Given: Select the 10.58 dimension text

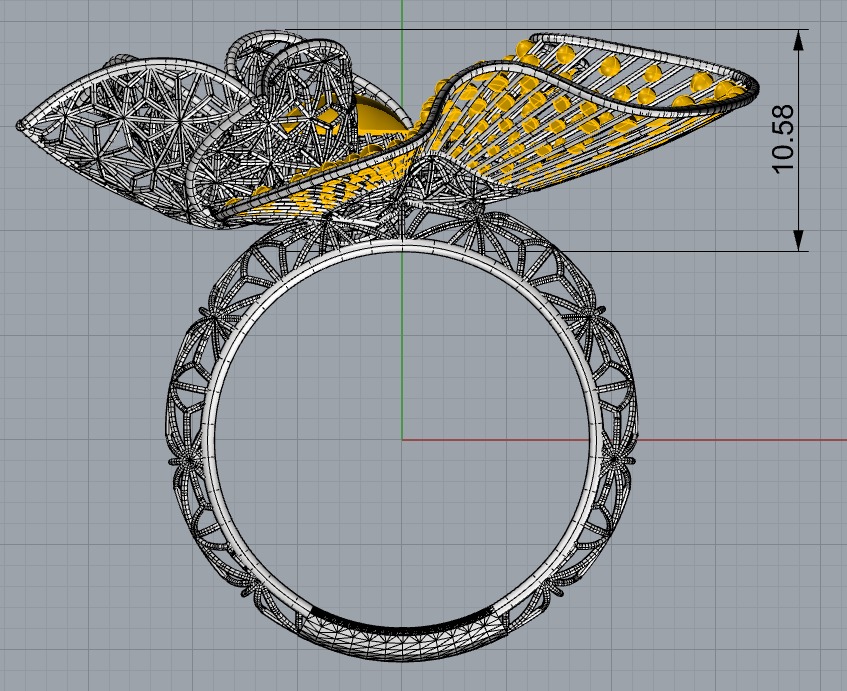Looking at the screenshot, I should point(784,139).
